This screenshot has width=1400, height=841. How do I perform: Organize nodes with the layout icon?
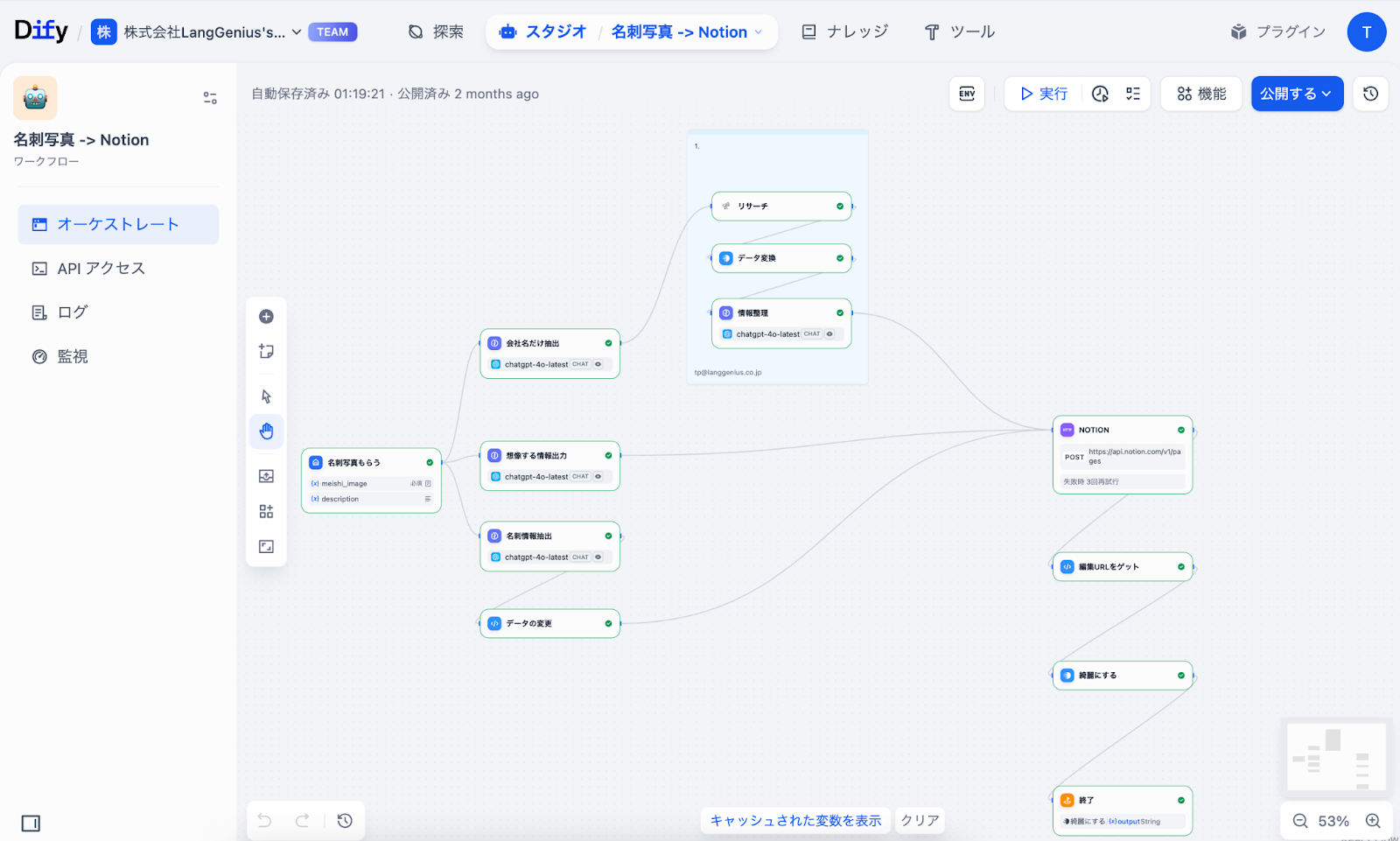point(267,511)
